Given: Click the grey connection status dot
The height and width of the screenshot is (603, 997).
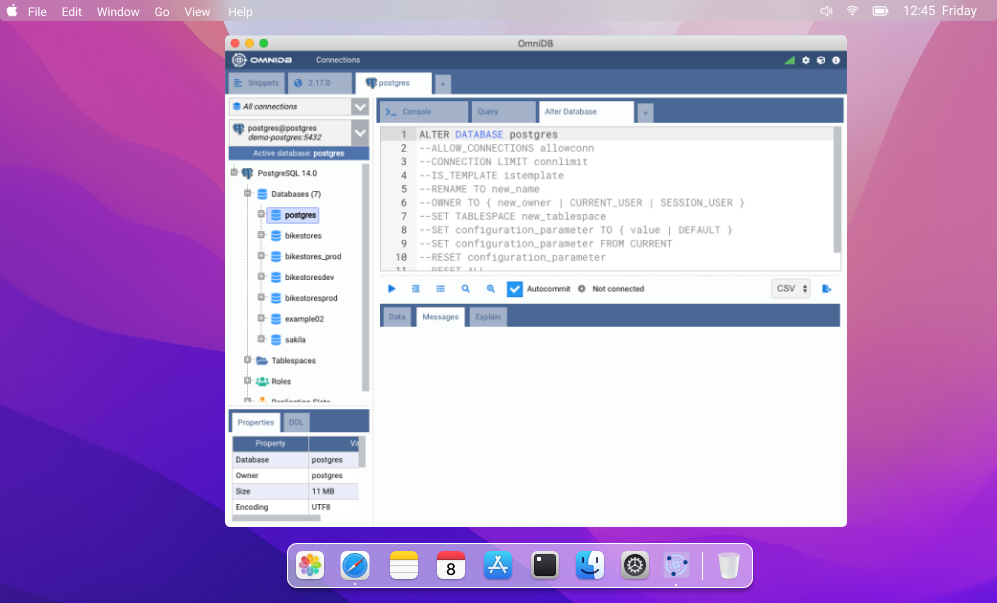Looking at the screenshot, I should (581, 289).
